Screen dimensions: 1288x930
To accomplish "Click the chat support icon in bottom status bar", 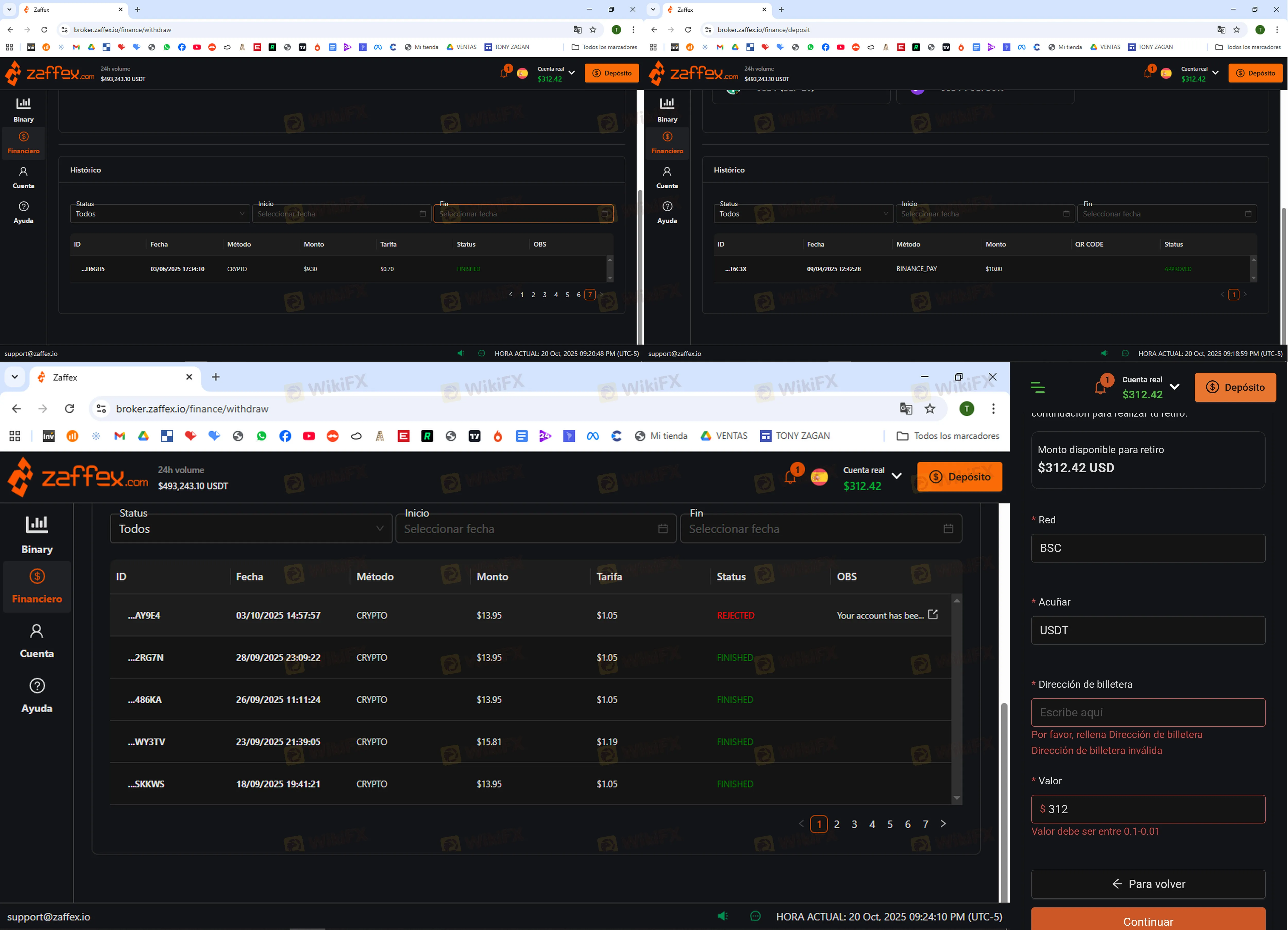I will [755, 916].
